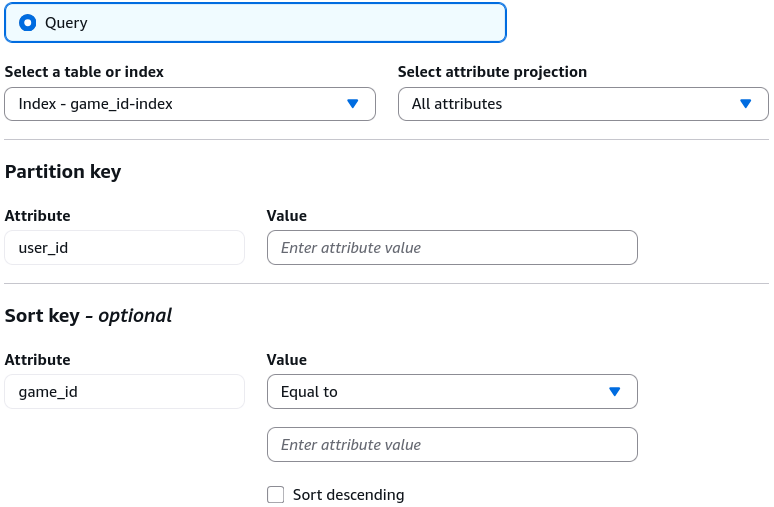
Task: Click the 'Partition key' section heading
Action: coord(63,172)
